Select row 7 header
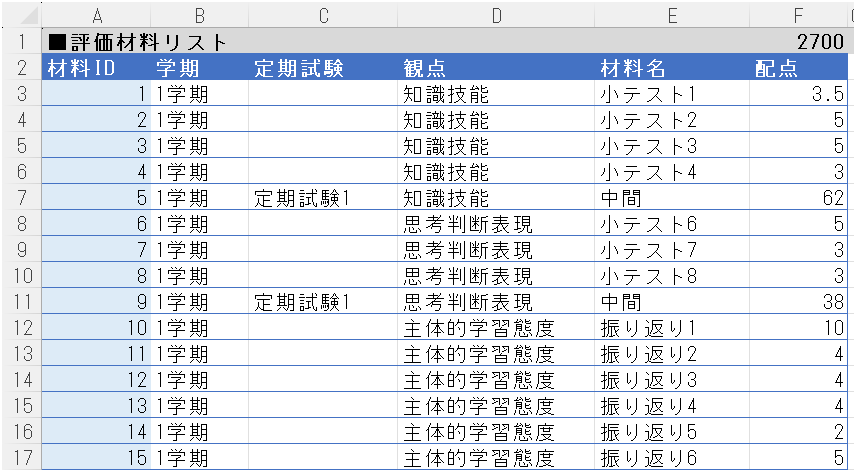 tap(21, 198)
